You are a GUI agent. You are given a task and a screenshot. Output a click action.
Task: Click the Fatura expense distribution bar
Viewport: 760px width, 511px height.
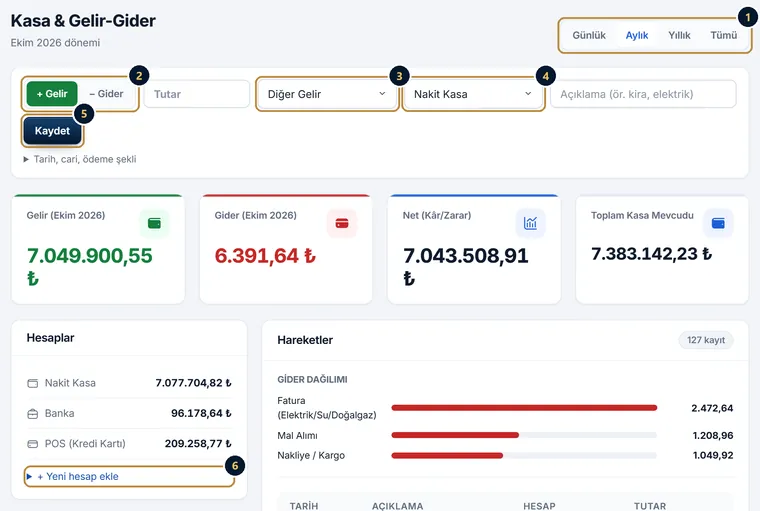pyautogui.click(x=524, y=408)
